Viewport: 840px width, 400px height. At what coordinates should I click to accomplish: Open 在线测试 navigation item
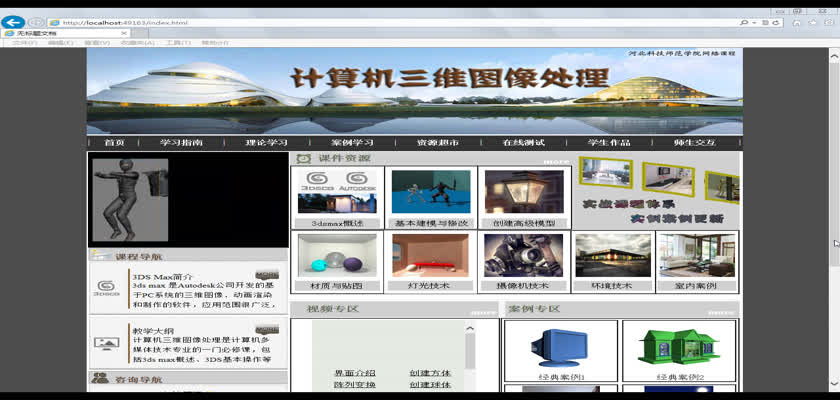point(523,142)
